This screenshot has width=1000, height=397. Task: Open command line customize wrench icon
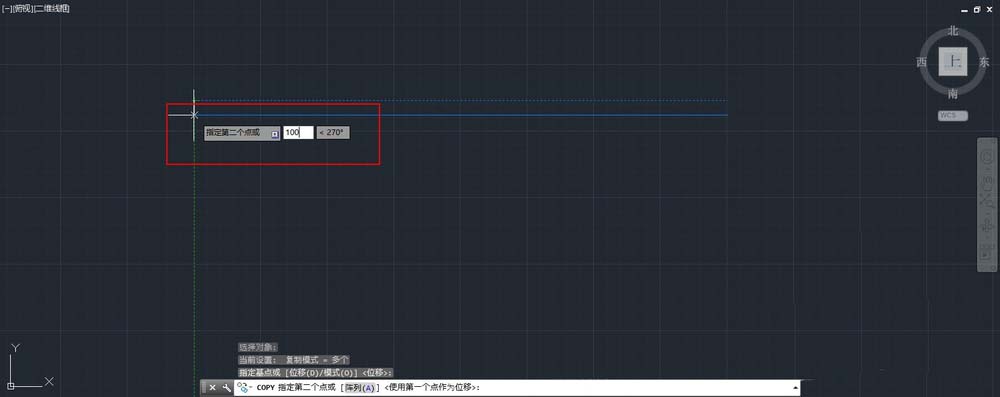(x=226, y=387)
